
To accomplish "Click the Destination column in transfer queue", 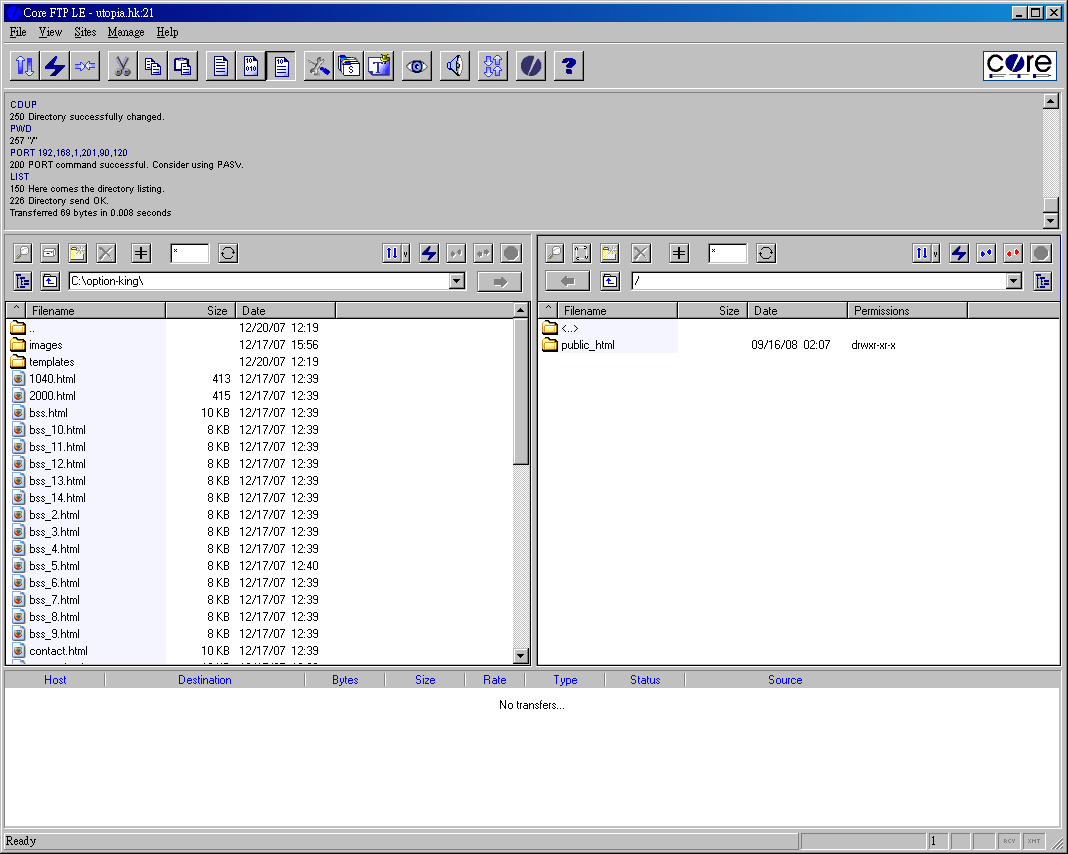I will coord(205,680).
